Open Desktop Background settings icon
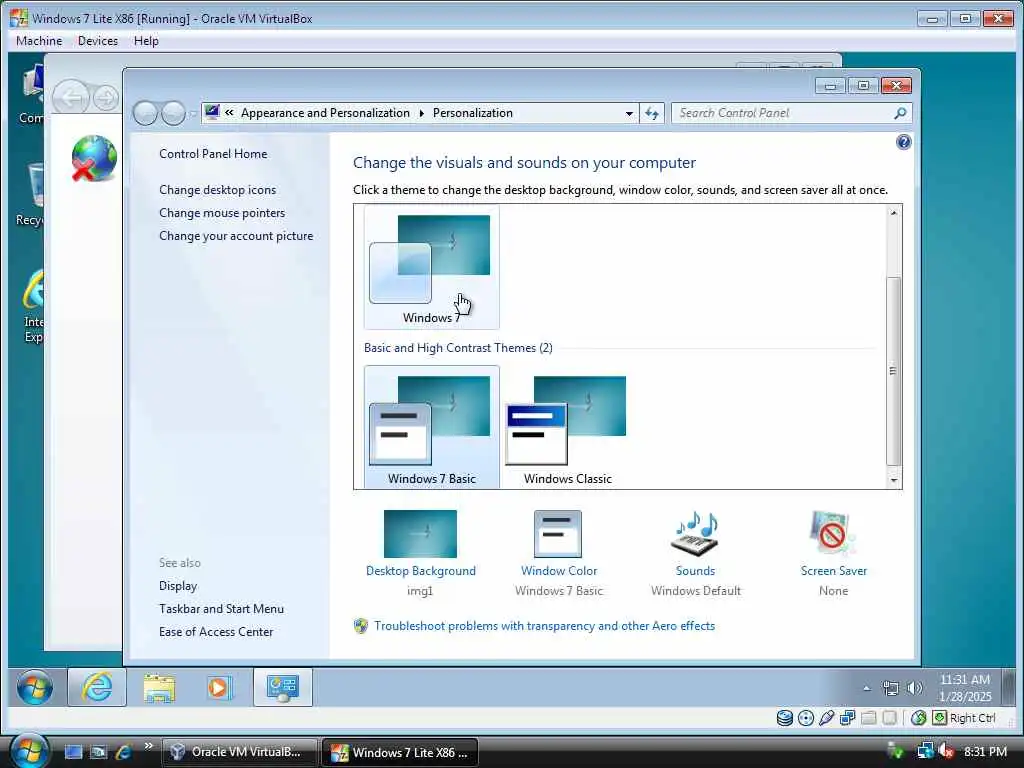 pos(420,534)
